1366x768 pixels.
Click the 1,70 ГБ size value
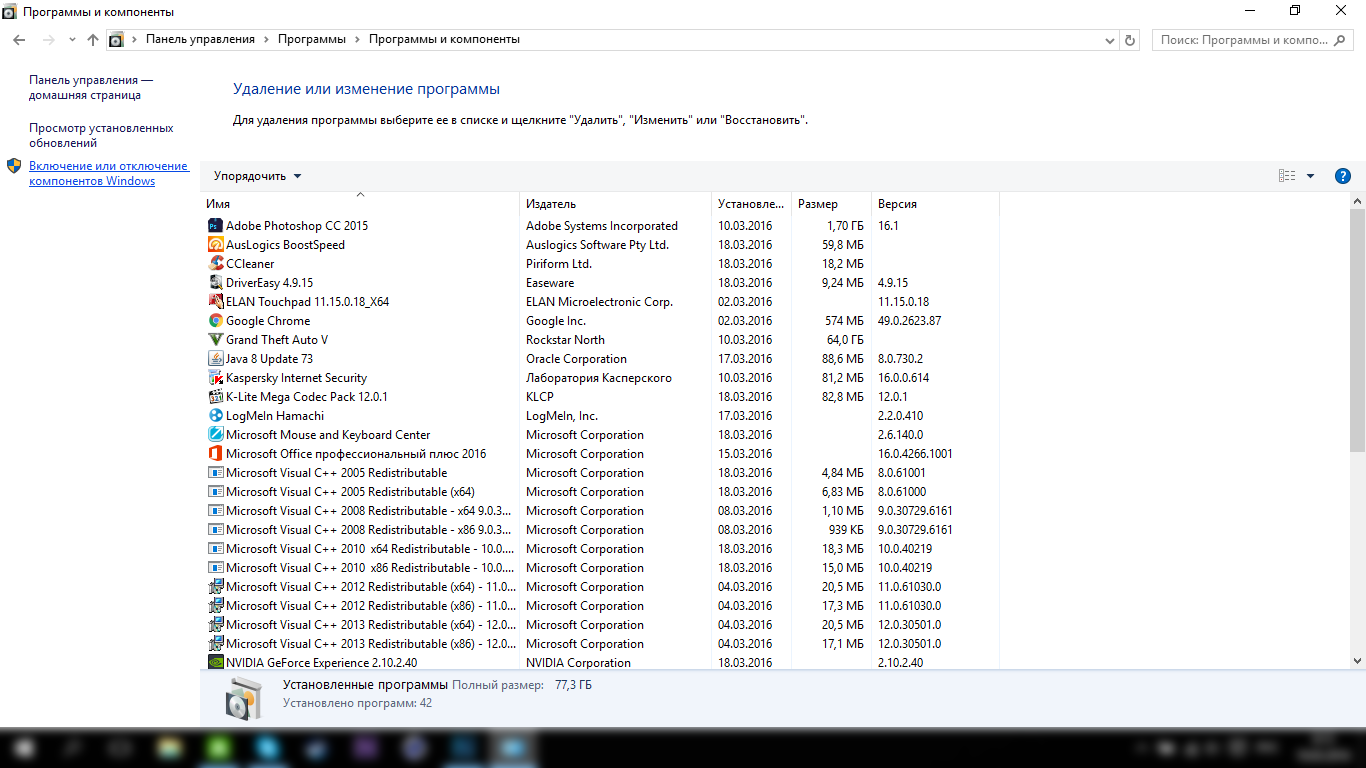(845, 226)
